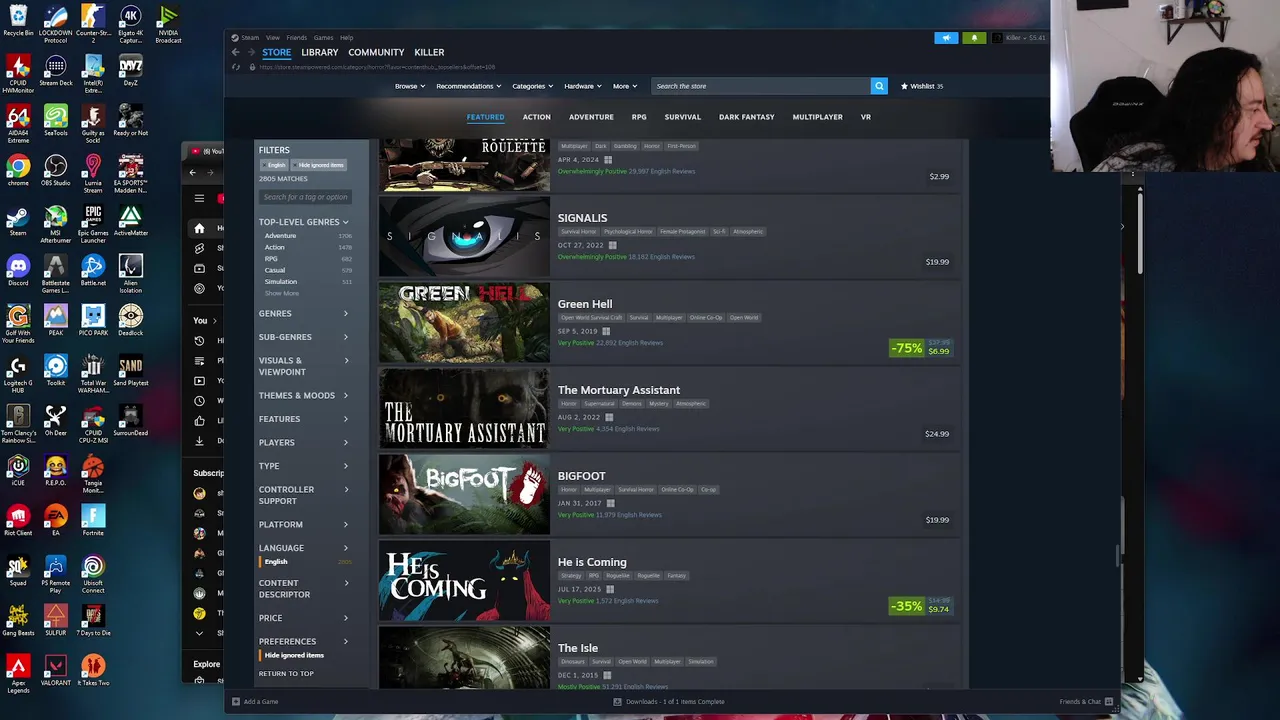Open The Mortuary Assistant game listing
The height and width of the screenshot is (720, 1280).
(x=669, y=409)
